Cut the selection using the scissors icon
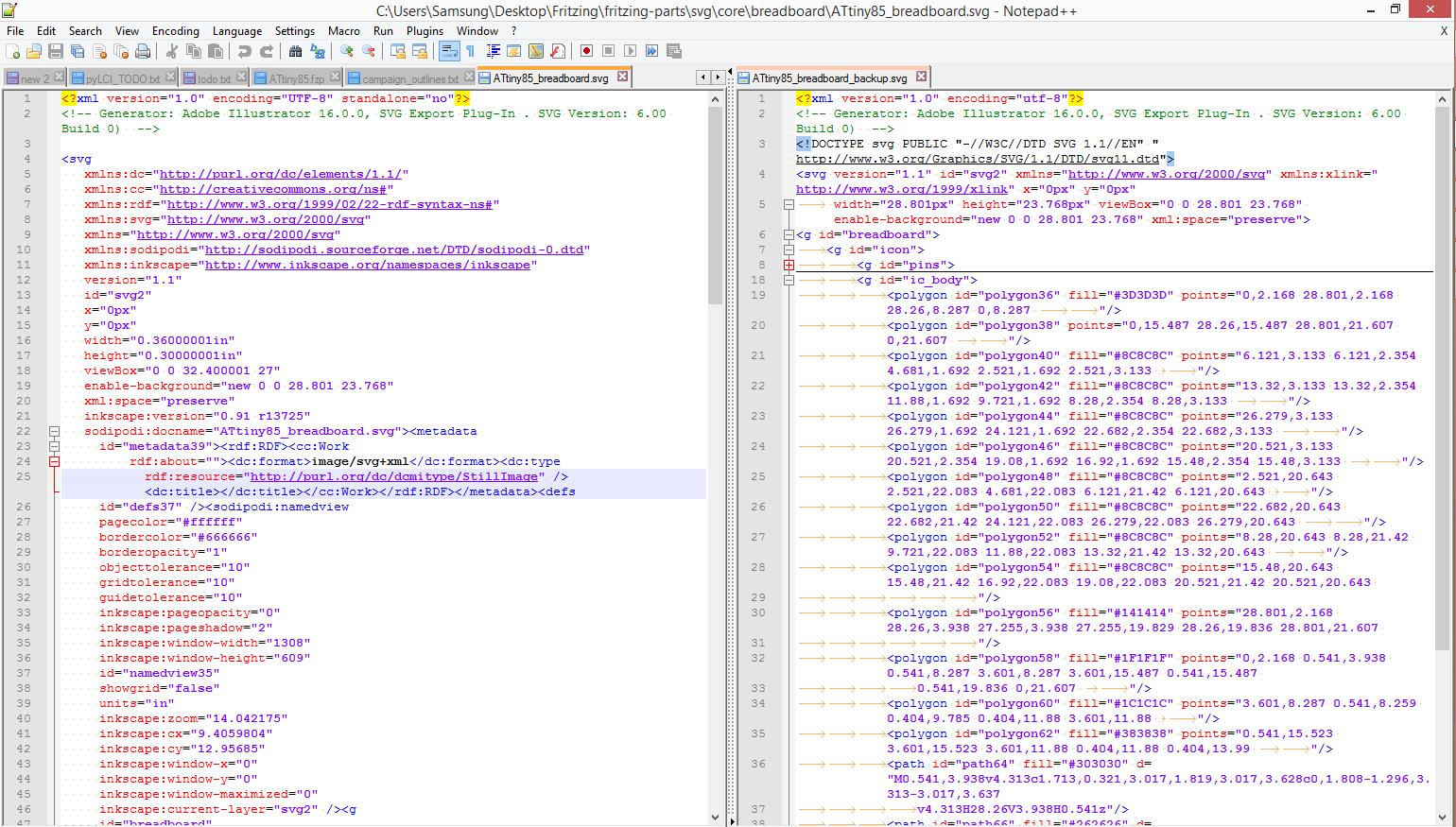 click(172, 51)
